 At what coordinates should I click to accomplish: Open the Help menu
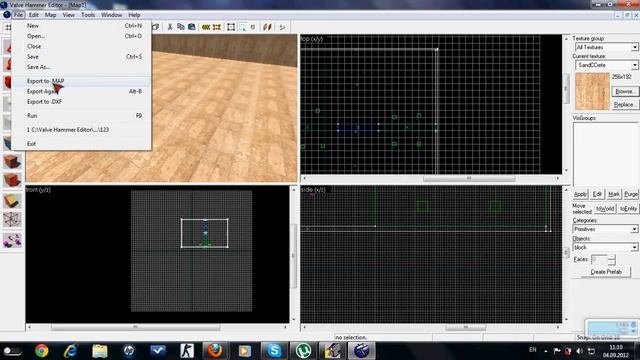tap(134, 15)
